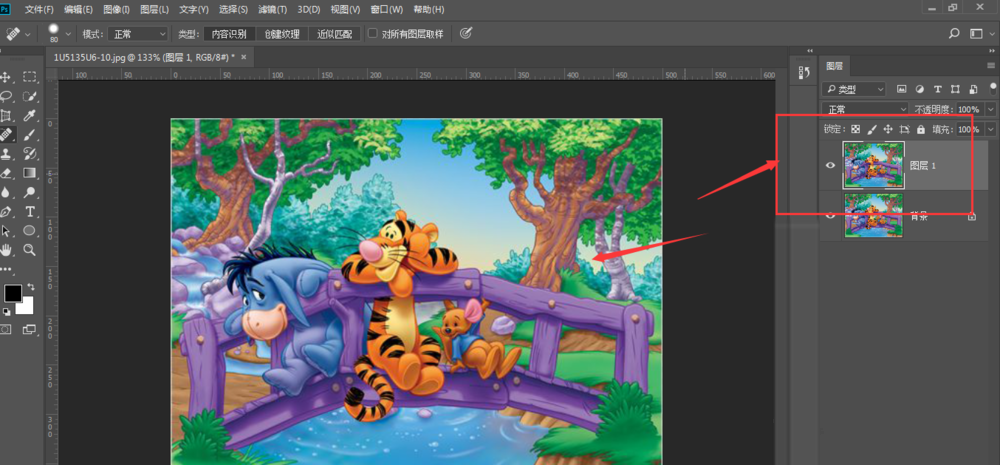Open the 不透明度 percentage dropdown arrow
1000x465 pixels.
pyautogui.click(x=990, y=109)
